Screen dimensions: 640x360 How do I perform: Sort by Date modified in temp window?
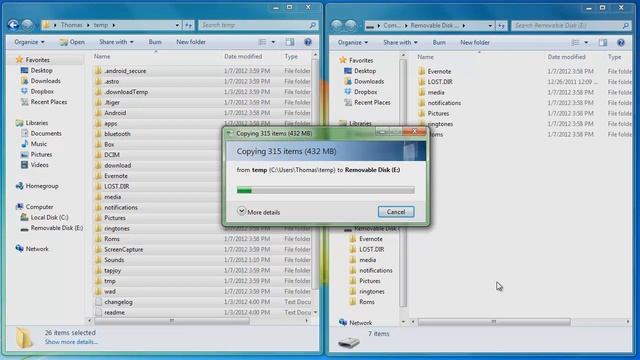(243, 56)
